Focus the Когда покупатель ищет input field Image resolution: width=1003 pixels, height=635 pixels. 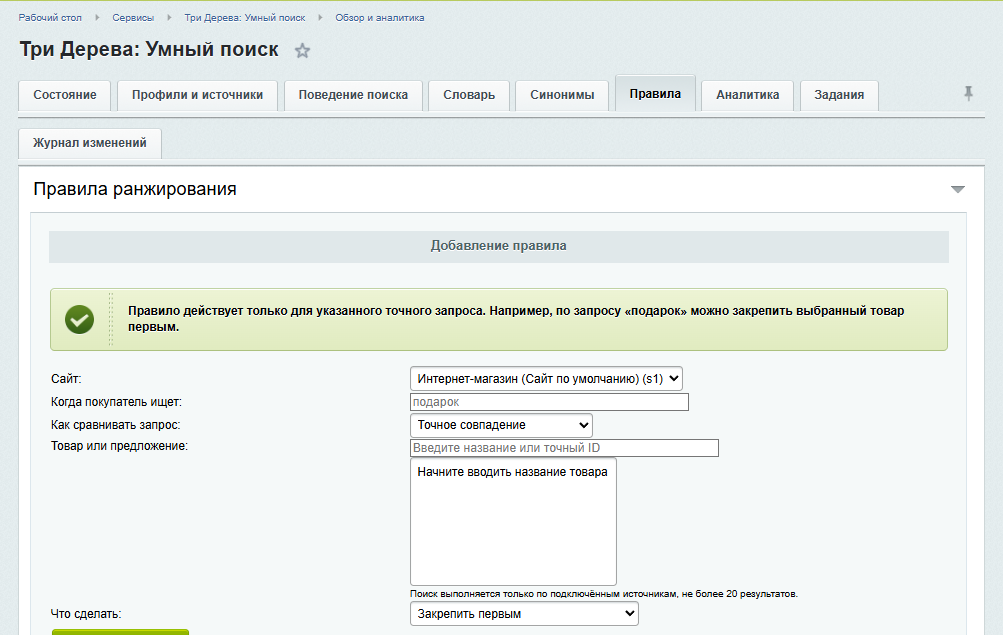pyautogui.click(x=549, y=402)
